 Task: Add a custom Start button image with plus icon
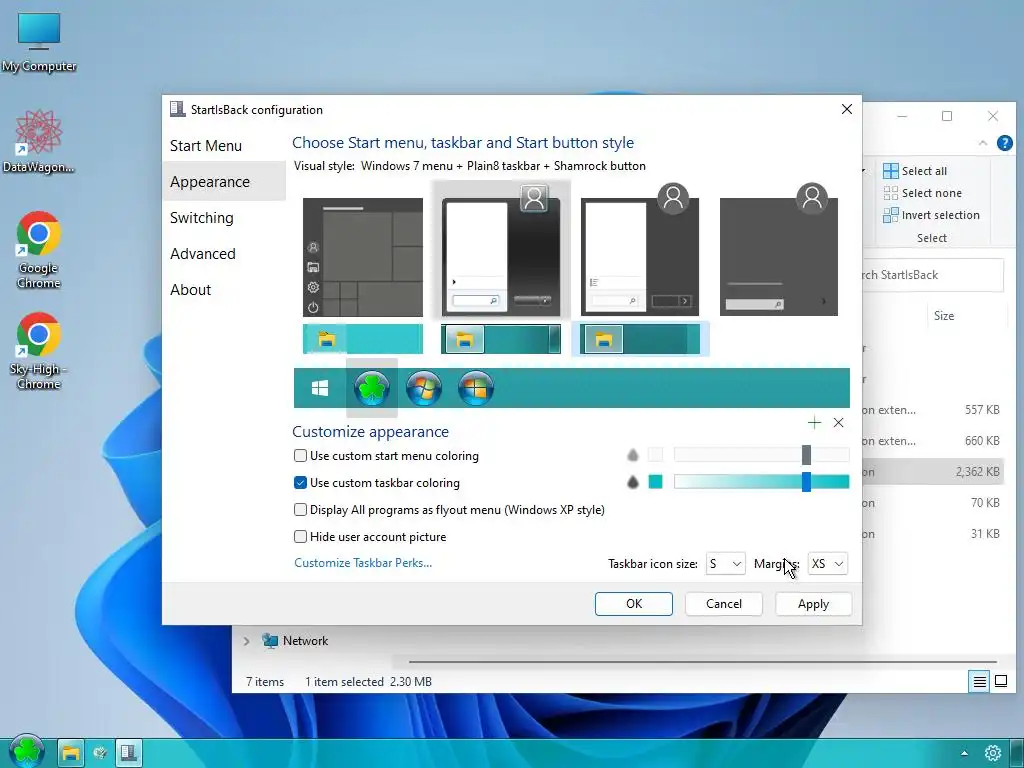pyautogui.click(x=814, y=423)
